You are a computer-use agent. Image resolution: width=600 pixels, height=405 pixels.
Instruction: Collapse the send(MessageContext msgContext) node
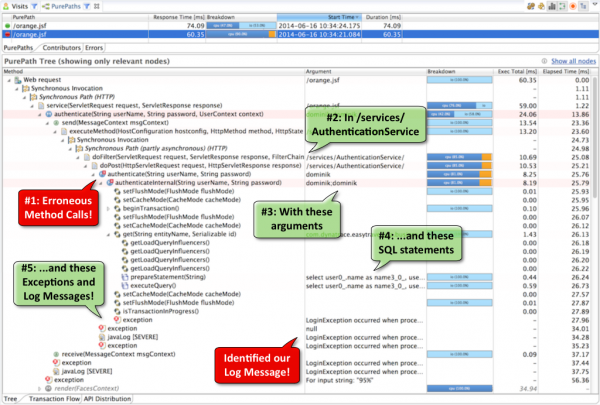click(47, 123)
